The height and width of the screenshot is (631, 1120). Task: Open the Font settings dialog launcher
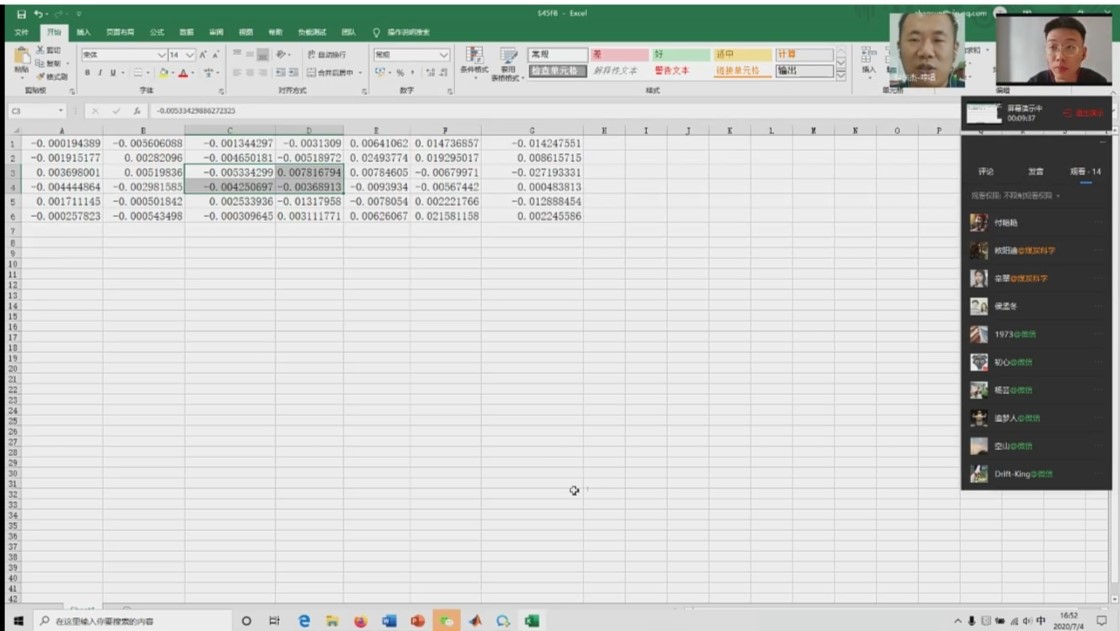(221, 91)
